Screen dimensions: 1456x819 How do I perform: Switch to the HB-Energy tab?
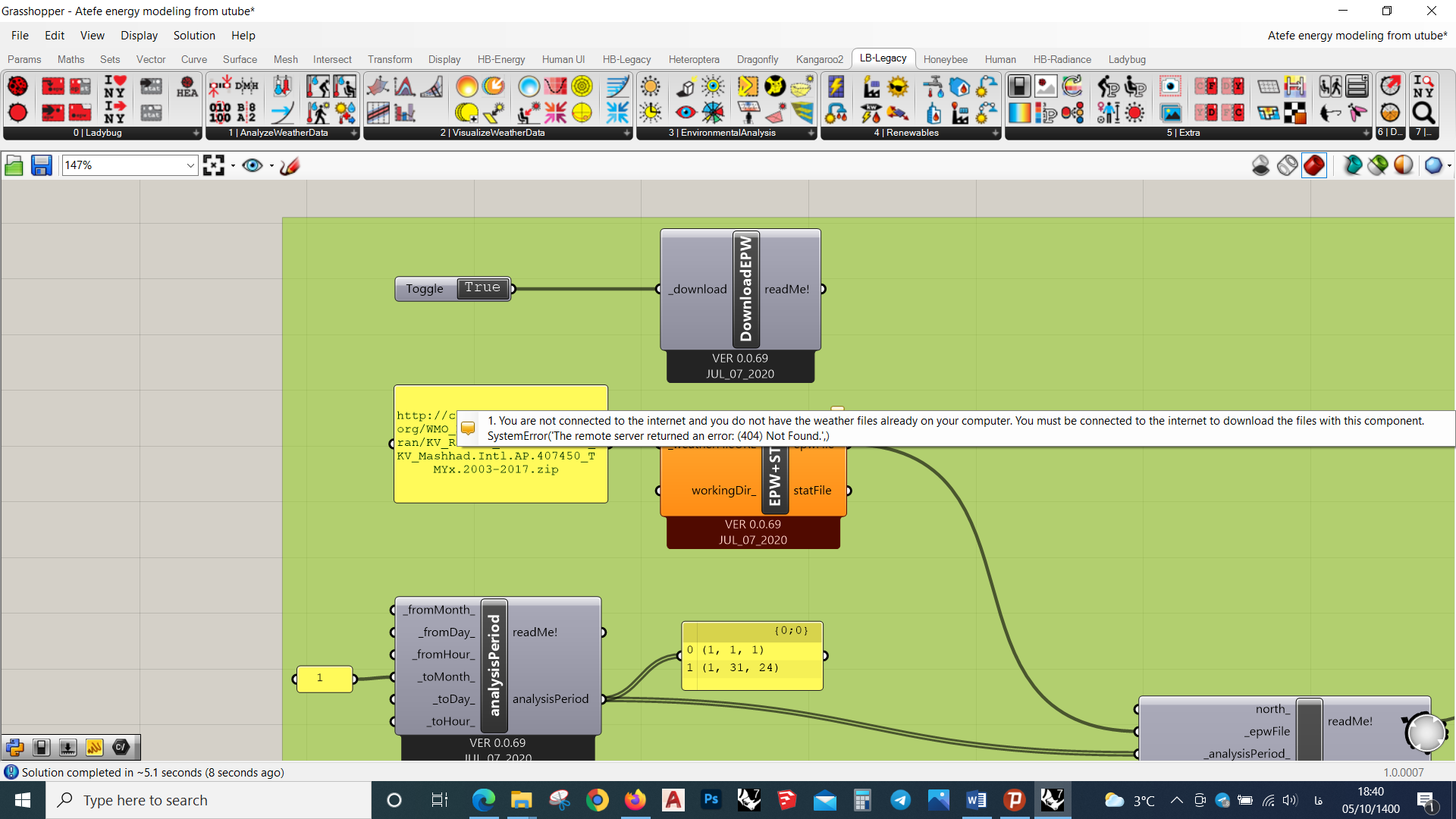(500, 59)
